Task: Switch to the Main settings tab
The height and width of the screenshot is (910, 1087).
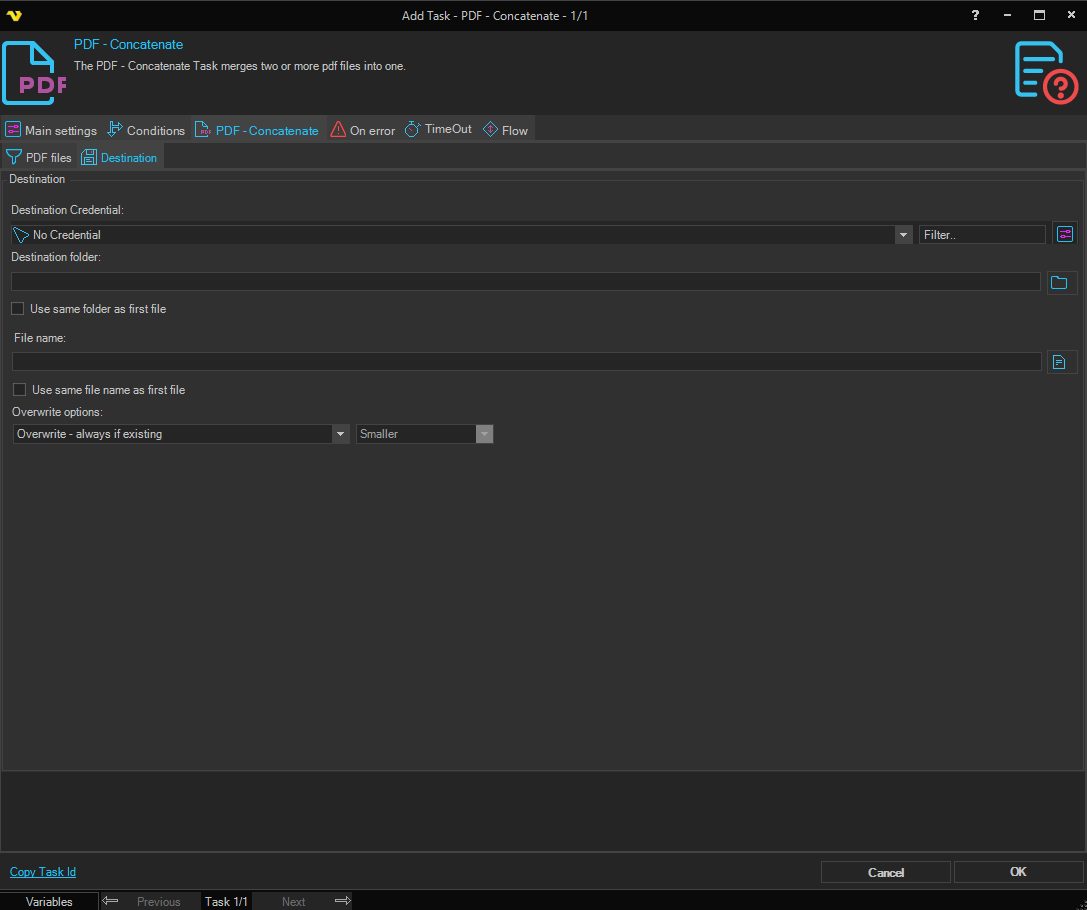Action: 51,130
